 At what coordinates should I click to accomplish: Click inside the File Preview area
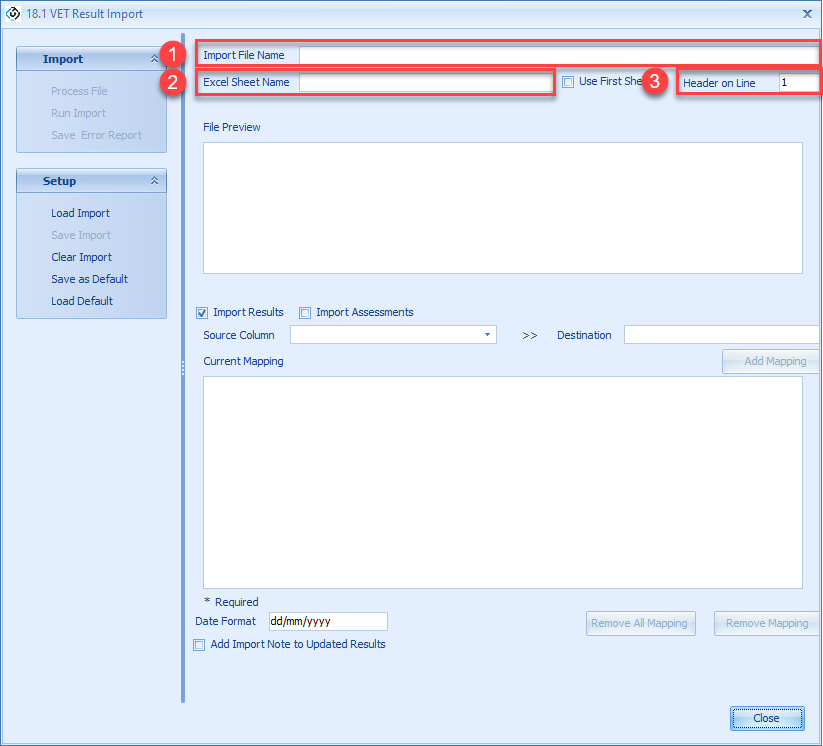pyautogui.click(x=502, y=208)
